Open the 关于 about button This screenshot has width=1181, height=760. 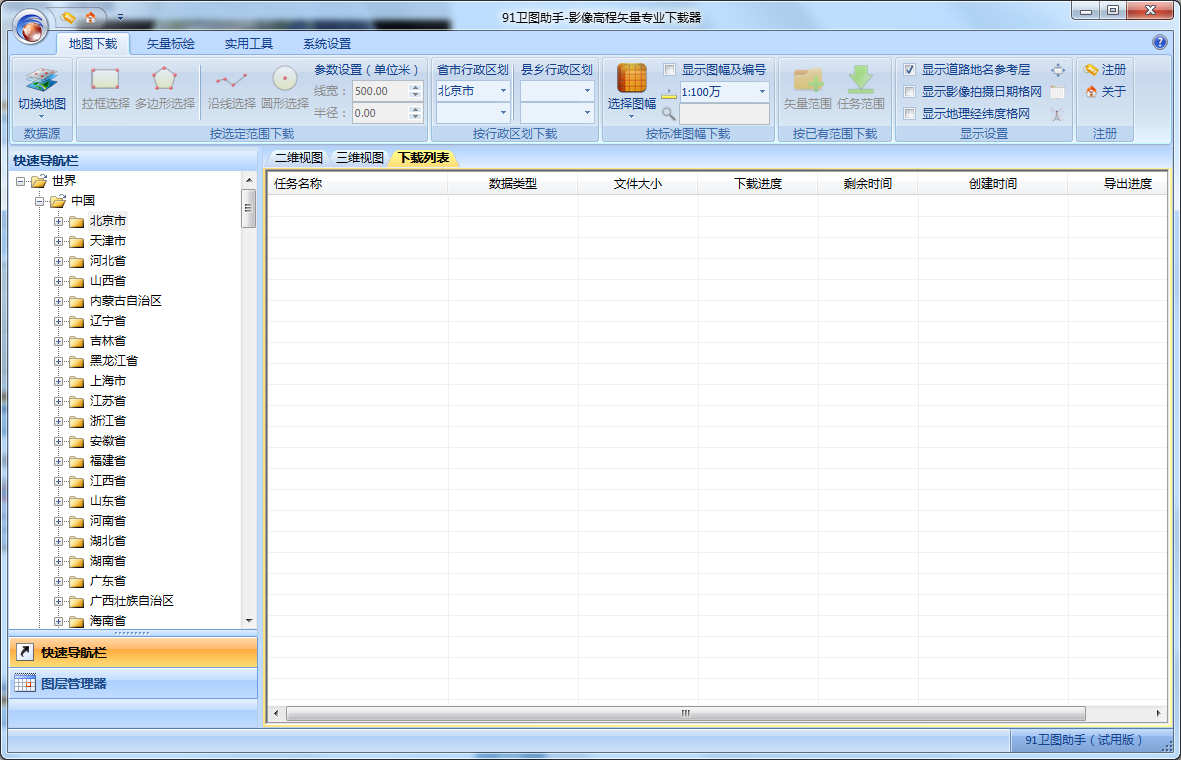(x=1105, y=92)
